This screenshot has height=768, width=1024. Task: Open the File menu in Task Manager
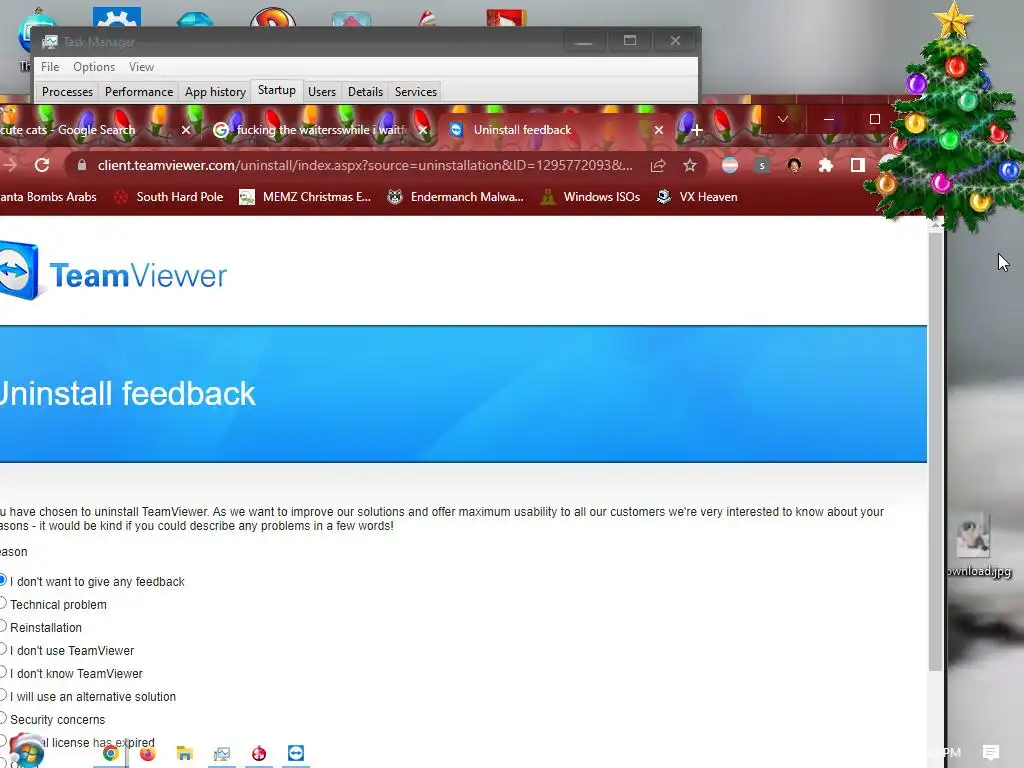click(x=50, y=67)
